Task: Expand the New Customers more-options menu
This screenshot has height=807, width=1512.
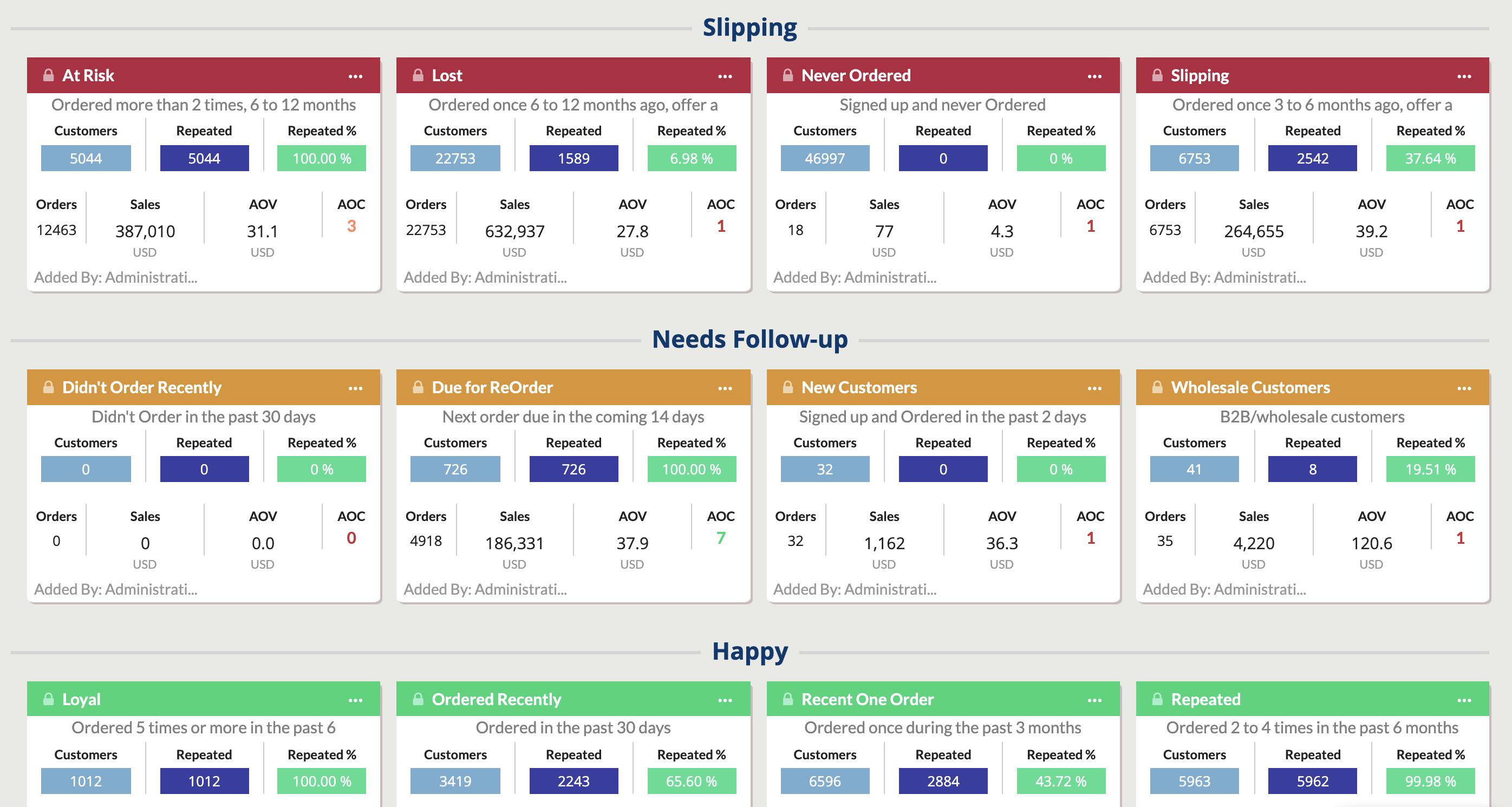Action: coord(1094,388)
